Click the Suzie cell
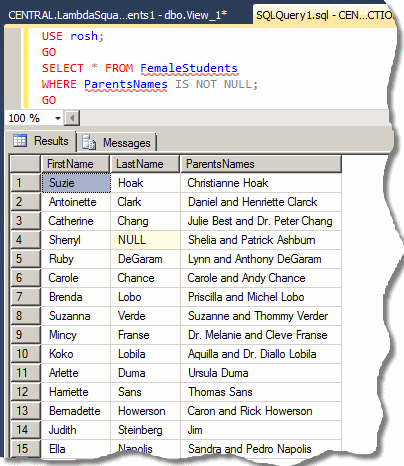The height and width of the screenshot is (466, 404). (76, 183)
